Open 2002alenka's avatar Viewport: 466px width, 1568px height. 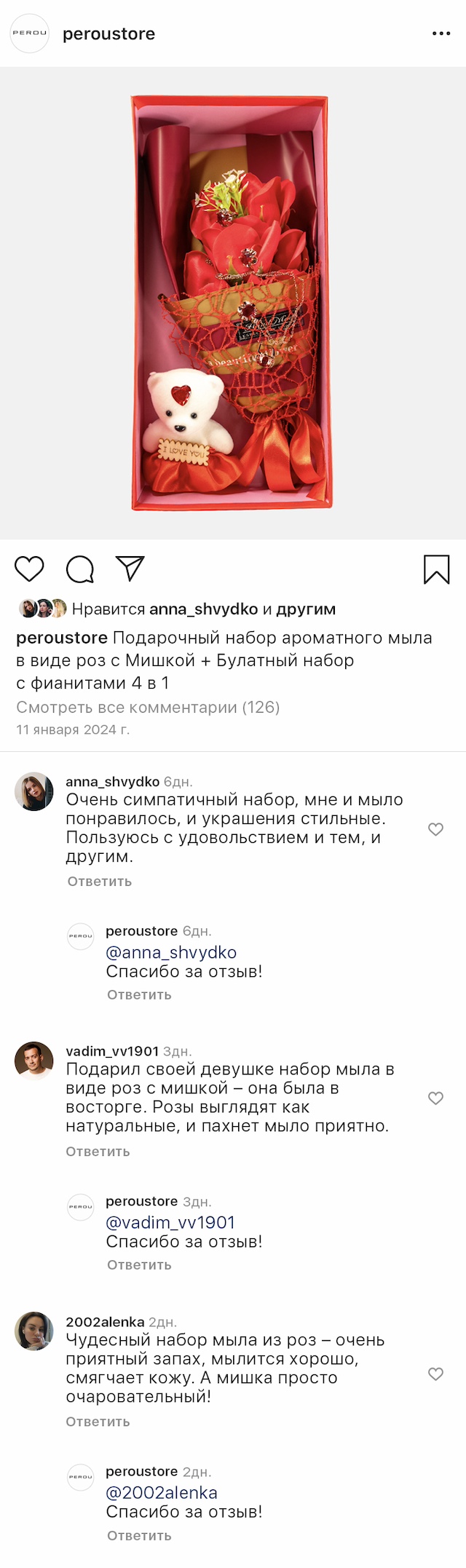(x=34, y=1331)
